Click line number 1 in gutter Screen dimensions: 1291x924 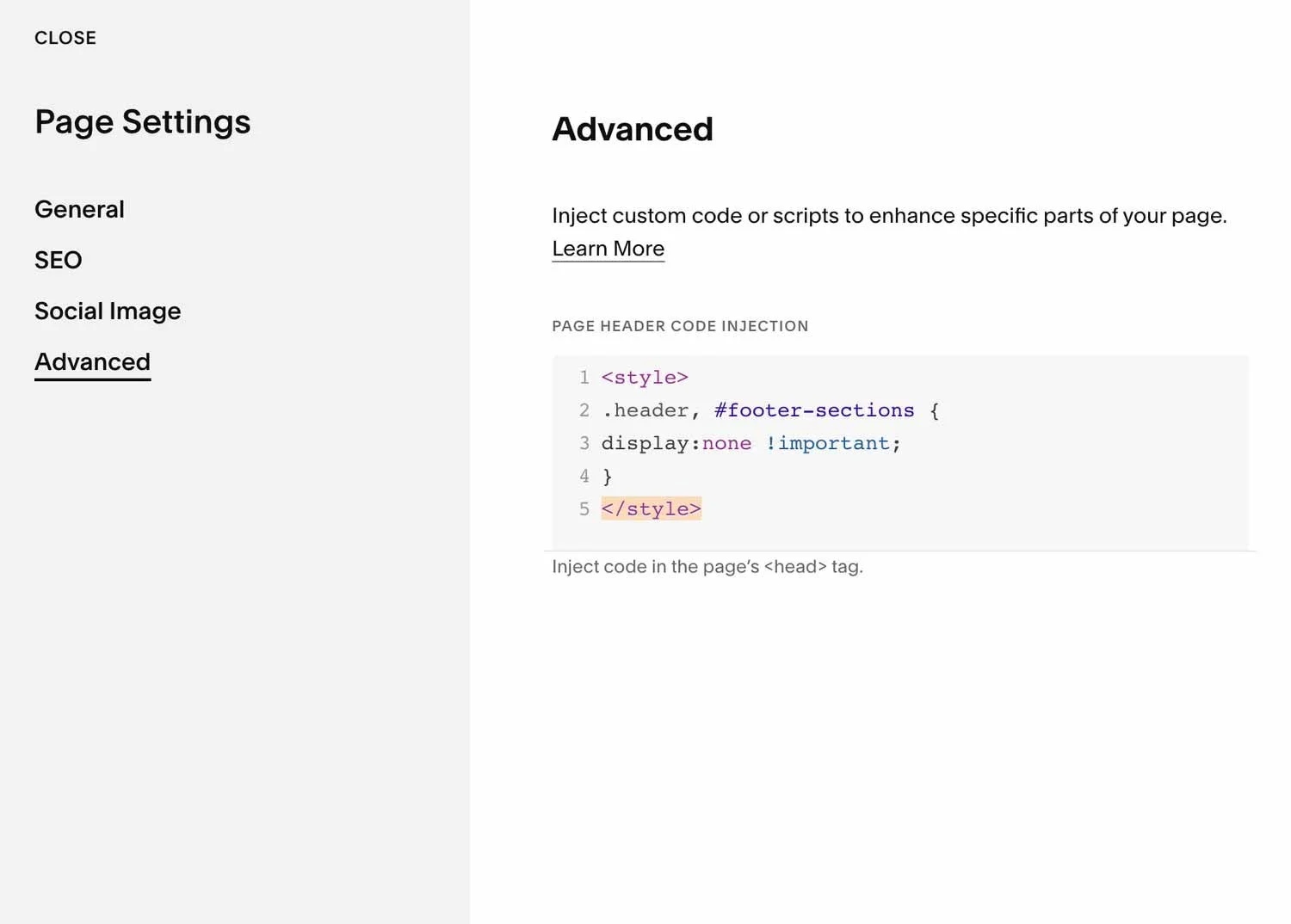[x=584, y=378]
